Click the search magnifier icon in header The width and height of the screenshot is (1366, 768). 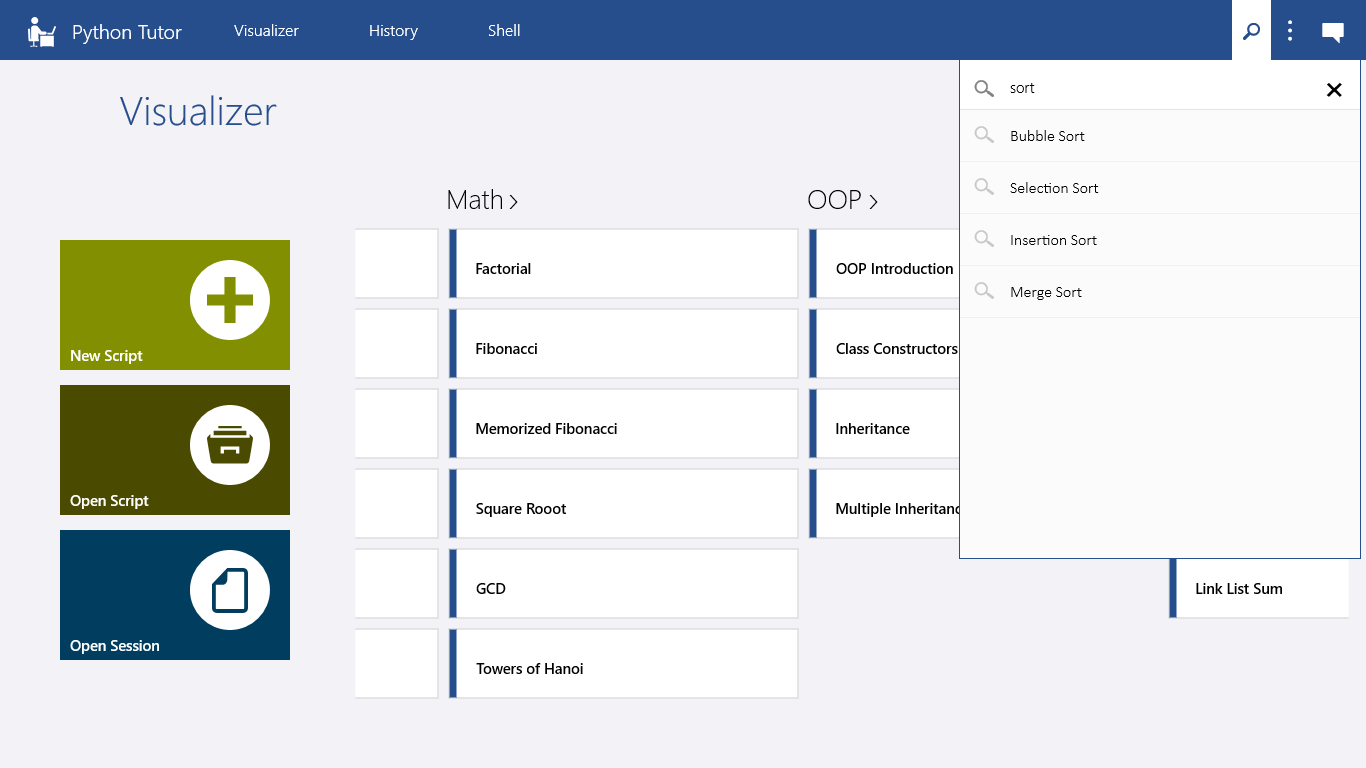pyautogui.click(x=1251, y=31)
